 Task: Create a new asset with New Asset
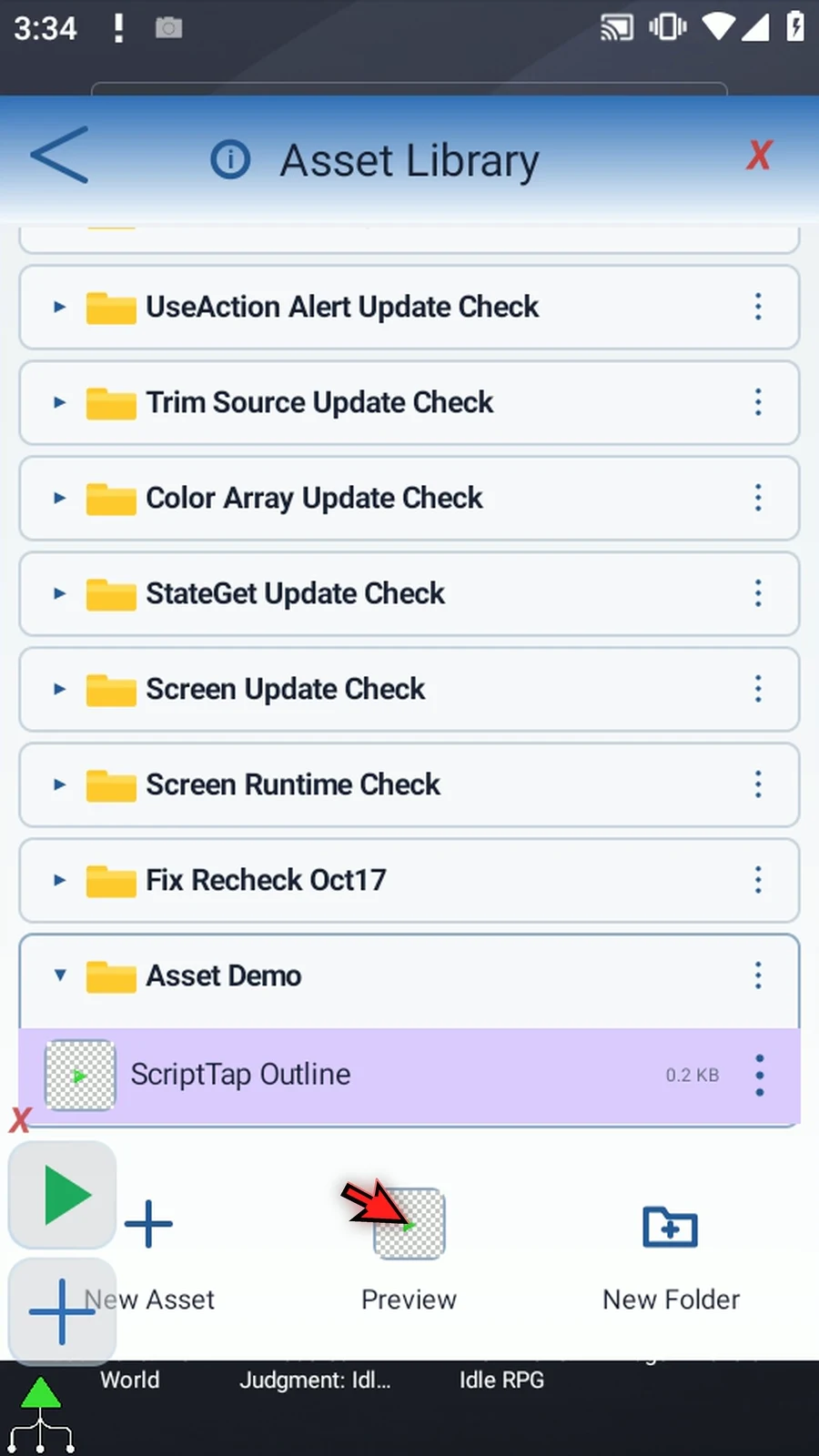[149, 1254]
